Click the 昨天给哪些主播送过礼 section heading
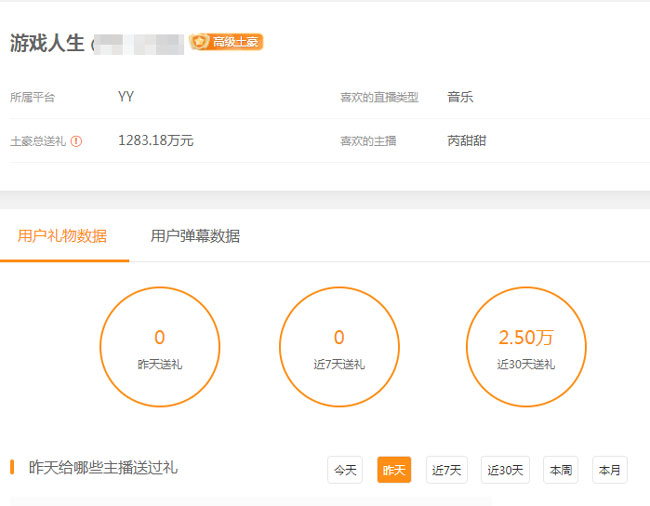Screen dimensions: 650x506 click(103, 468)
